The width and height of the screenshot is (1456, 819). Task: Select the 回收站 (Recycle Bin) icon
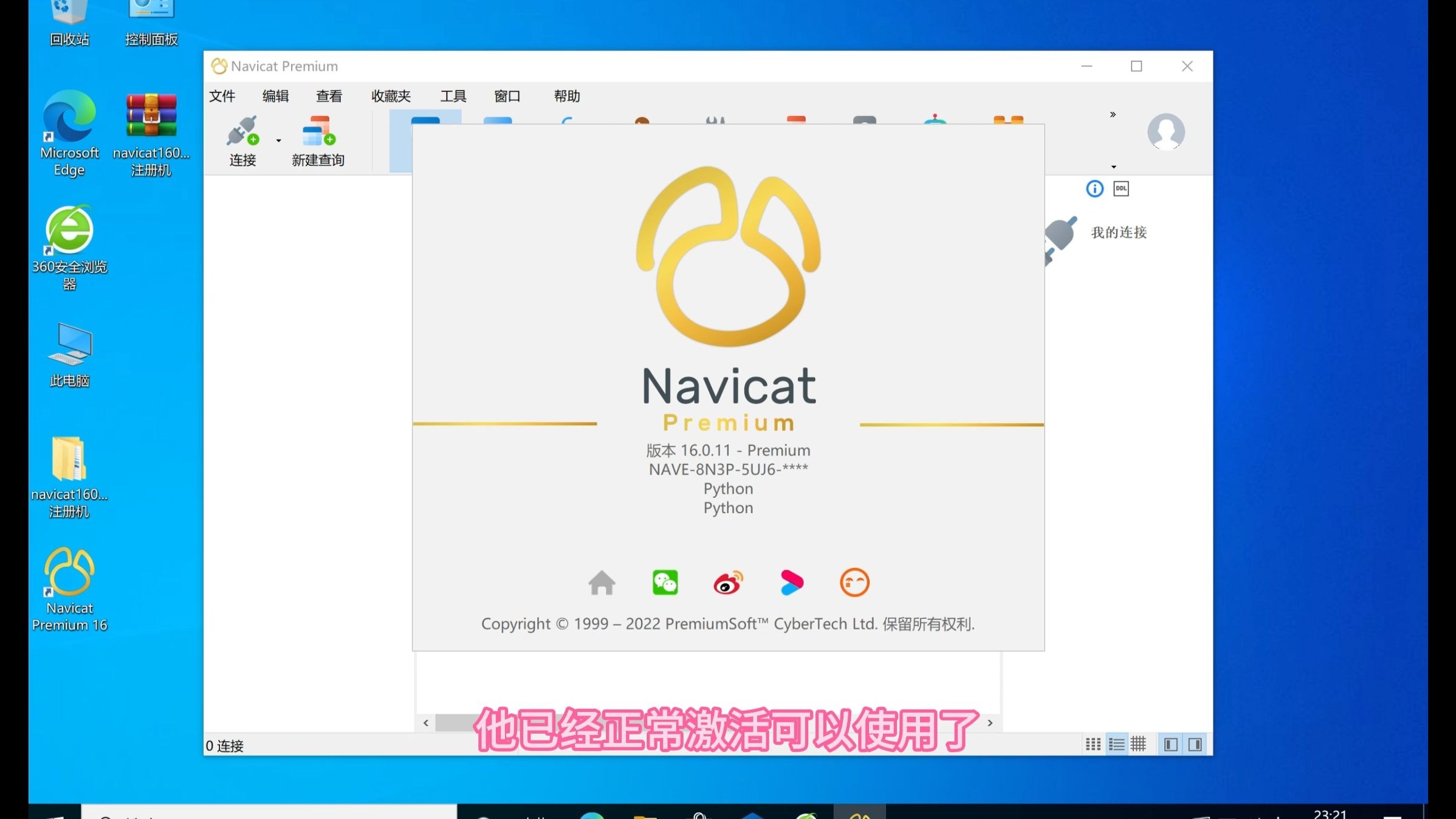[69, 24]
